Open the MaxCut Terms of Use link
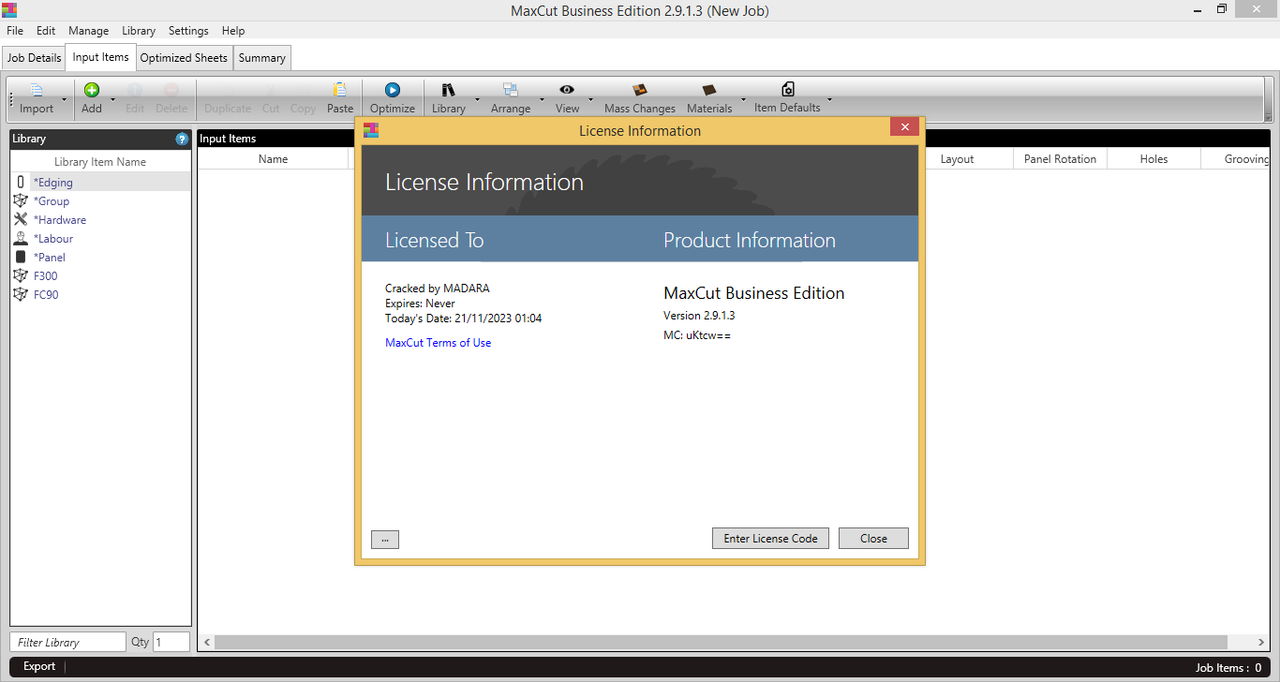This screenshot has width=1280, height=682. click(438, 343)
